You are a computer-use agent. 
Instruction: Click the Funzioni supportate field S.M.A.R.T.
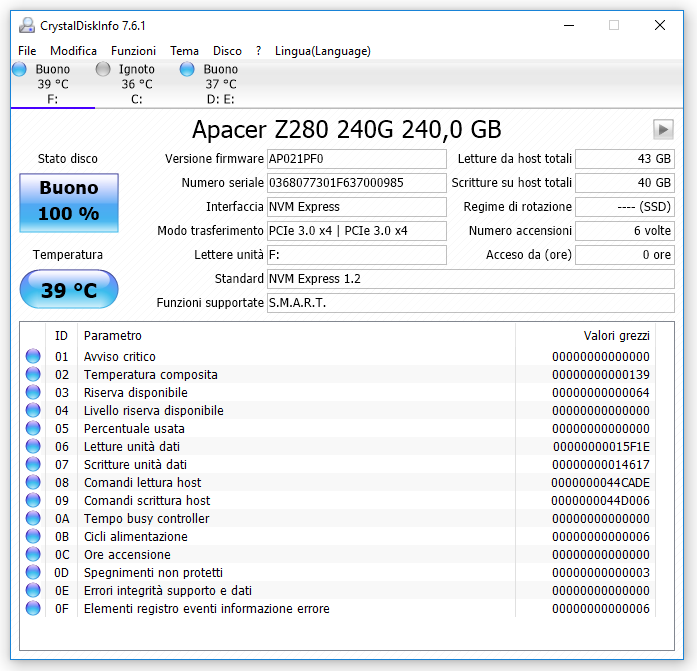(471, 303)
